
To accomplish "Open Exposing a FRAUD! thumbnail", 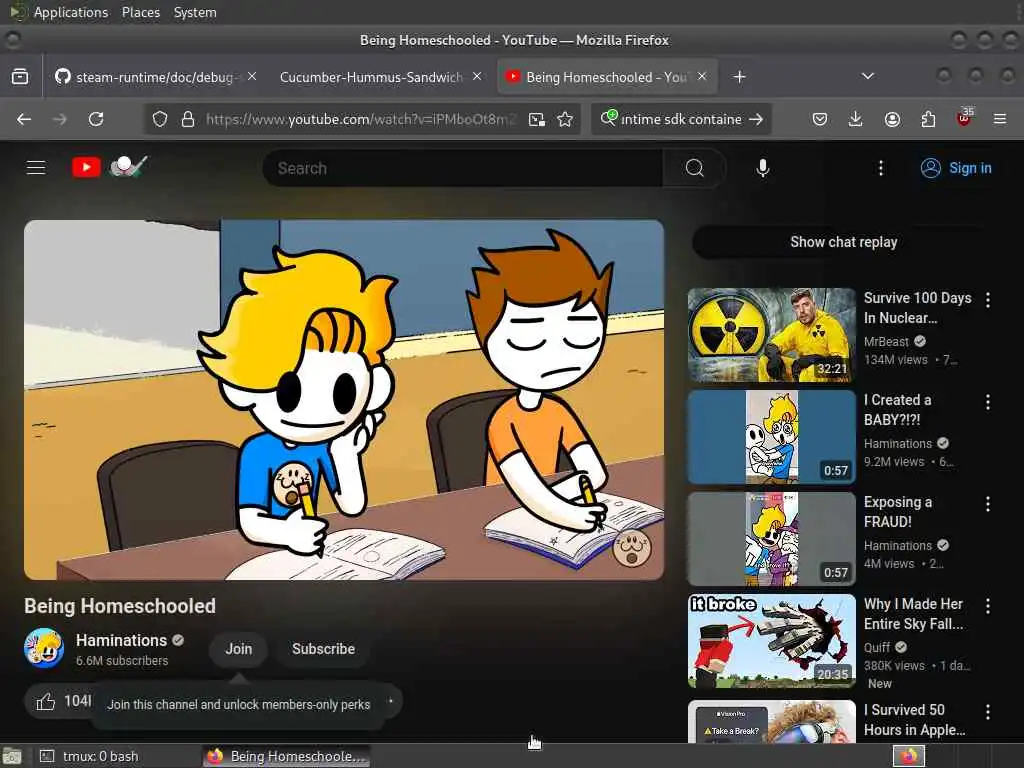I will click(771, 539).
